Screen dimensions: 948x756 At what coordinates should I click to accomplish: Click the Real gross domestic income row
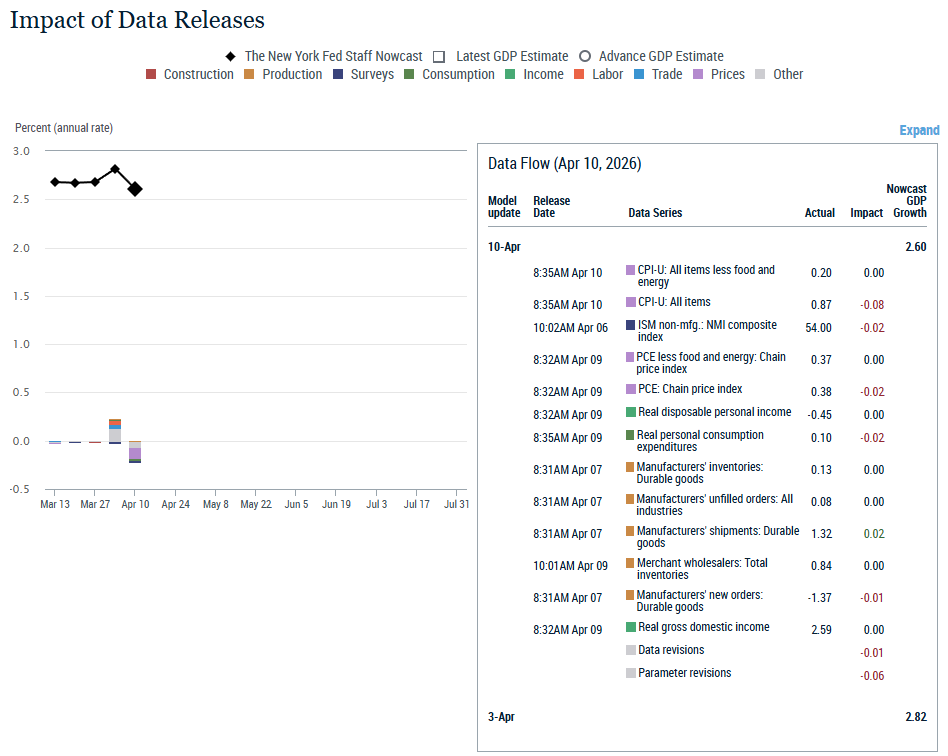pos(703,627)
